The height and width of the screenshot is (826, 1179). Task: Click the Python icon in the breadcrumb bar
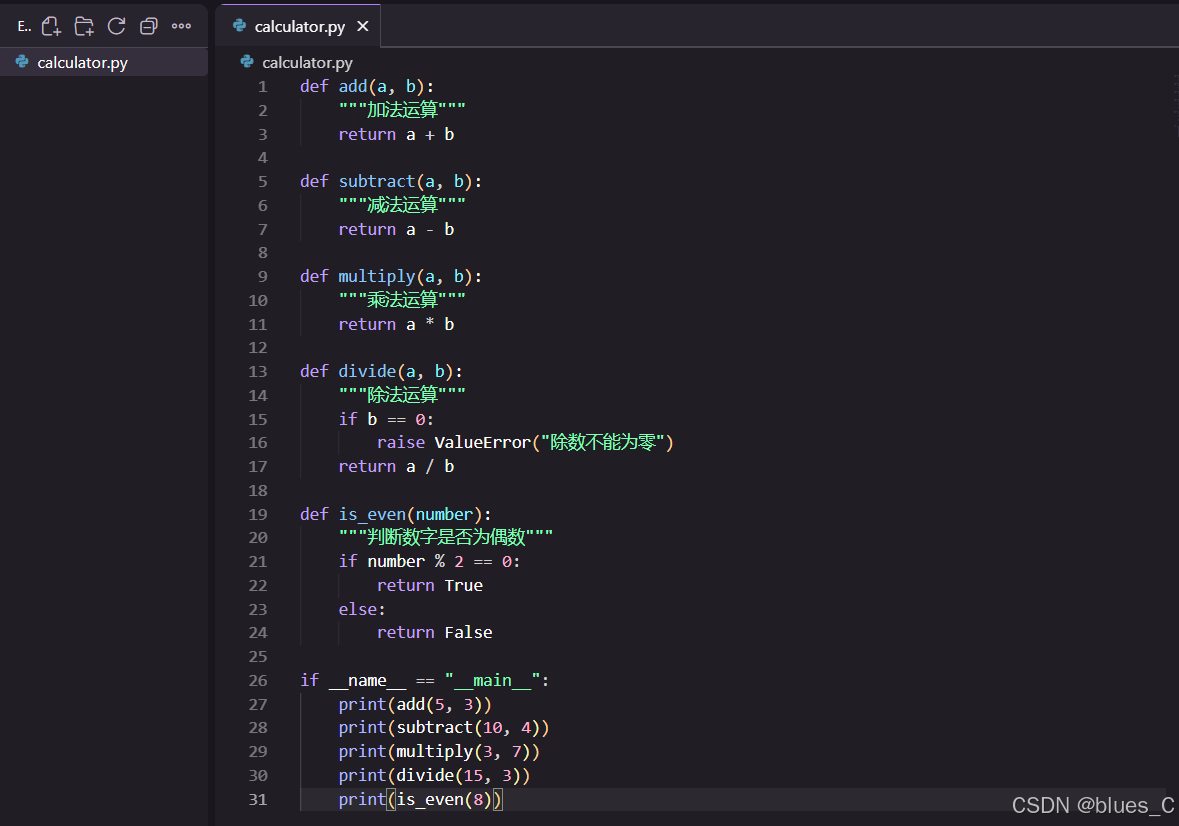pyautogui.click(x=246, y=62)
